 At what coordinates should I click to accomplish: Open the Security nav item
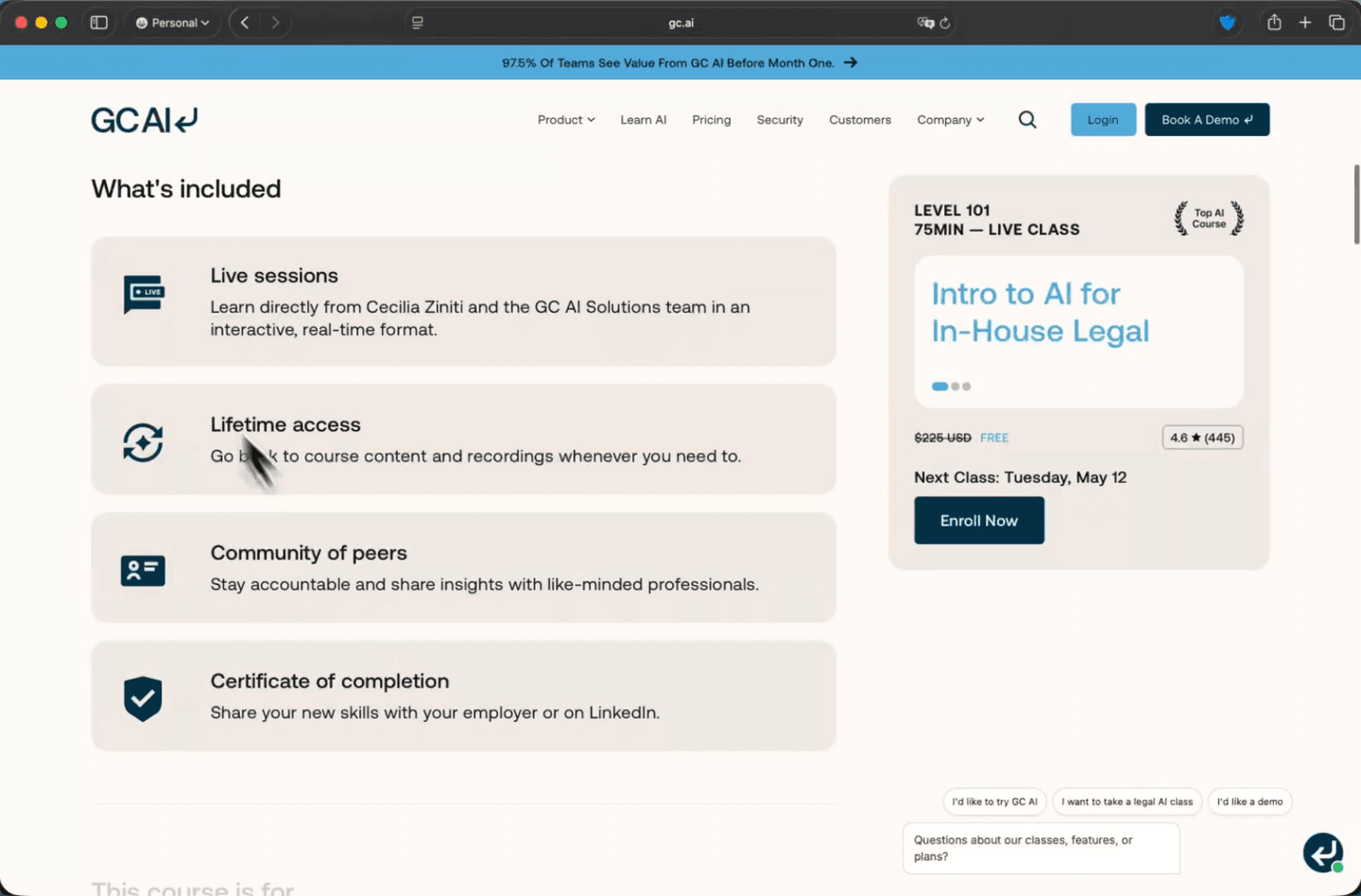click(780, 120)
